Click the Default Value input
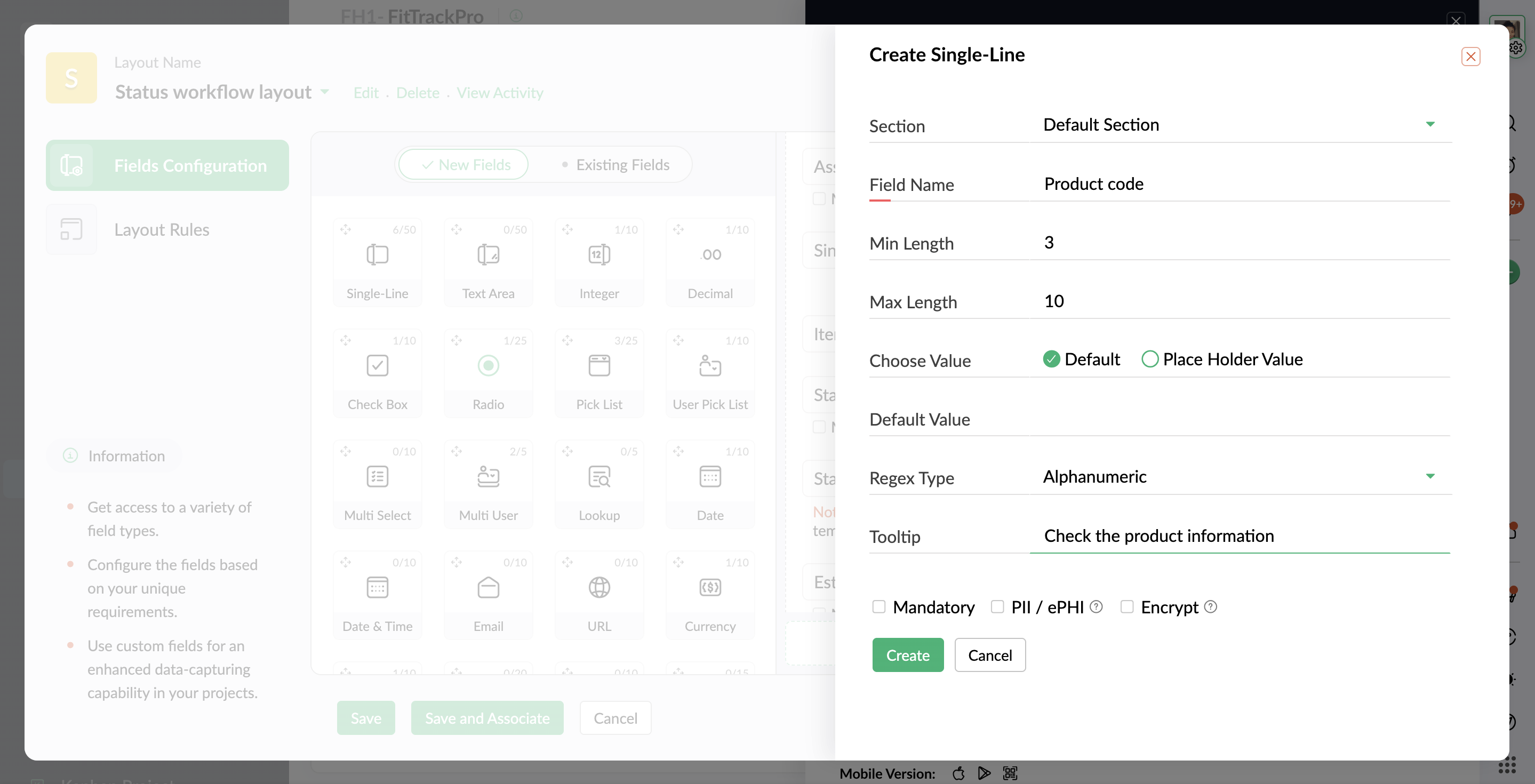The width and height of the screenshot is (1535, 784). pos(1241,418)
